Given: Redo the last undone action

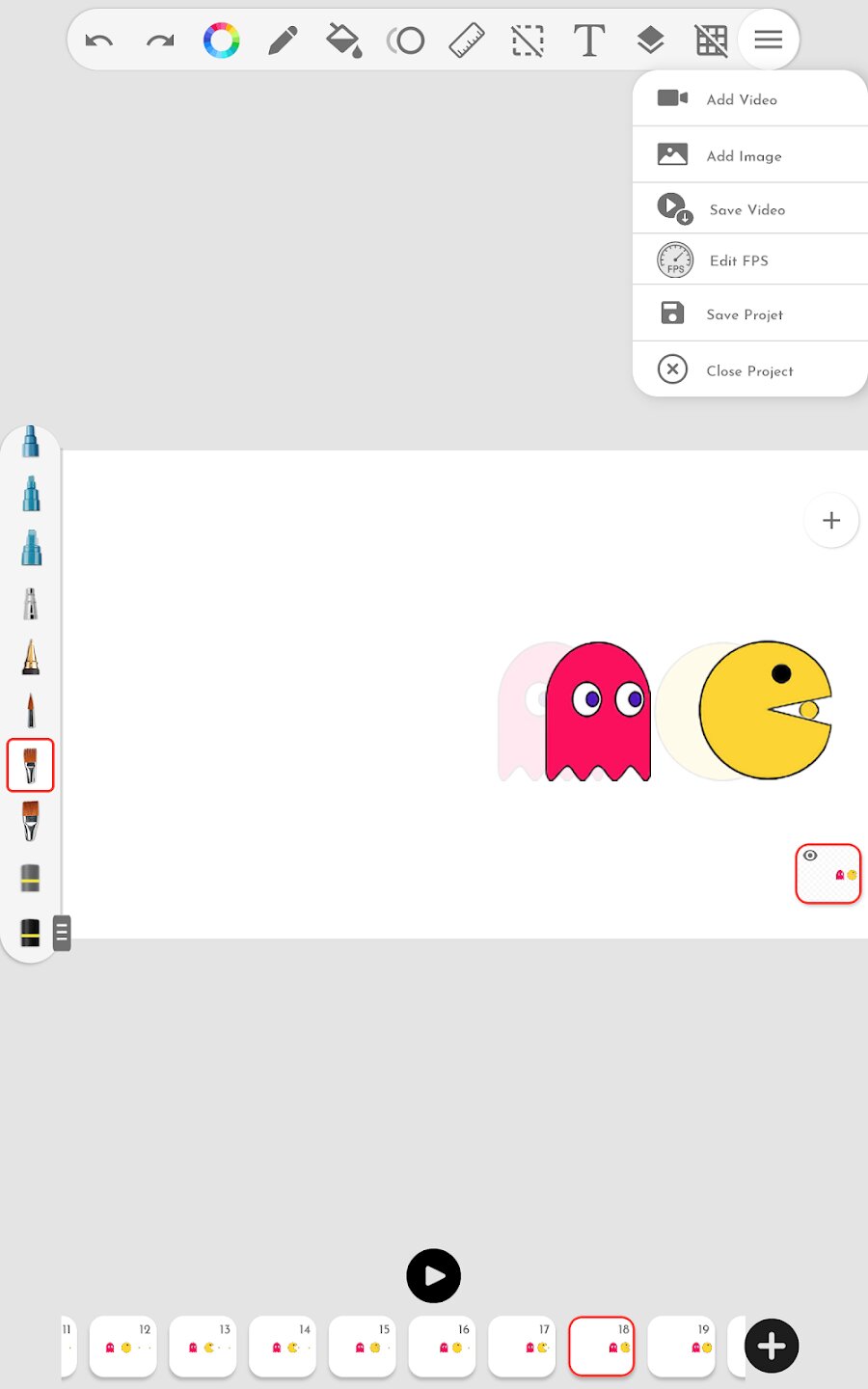Looking at the screenshot, I should pos(160,41).
